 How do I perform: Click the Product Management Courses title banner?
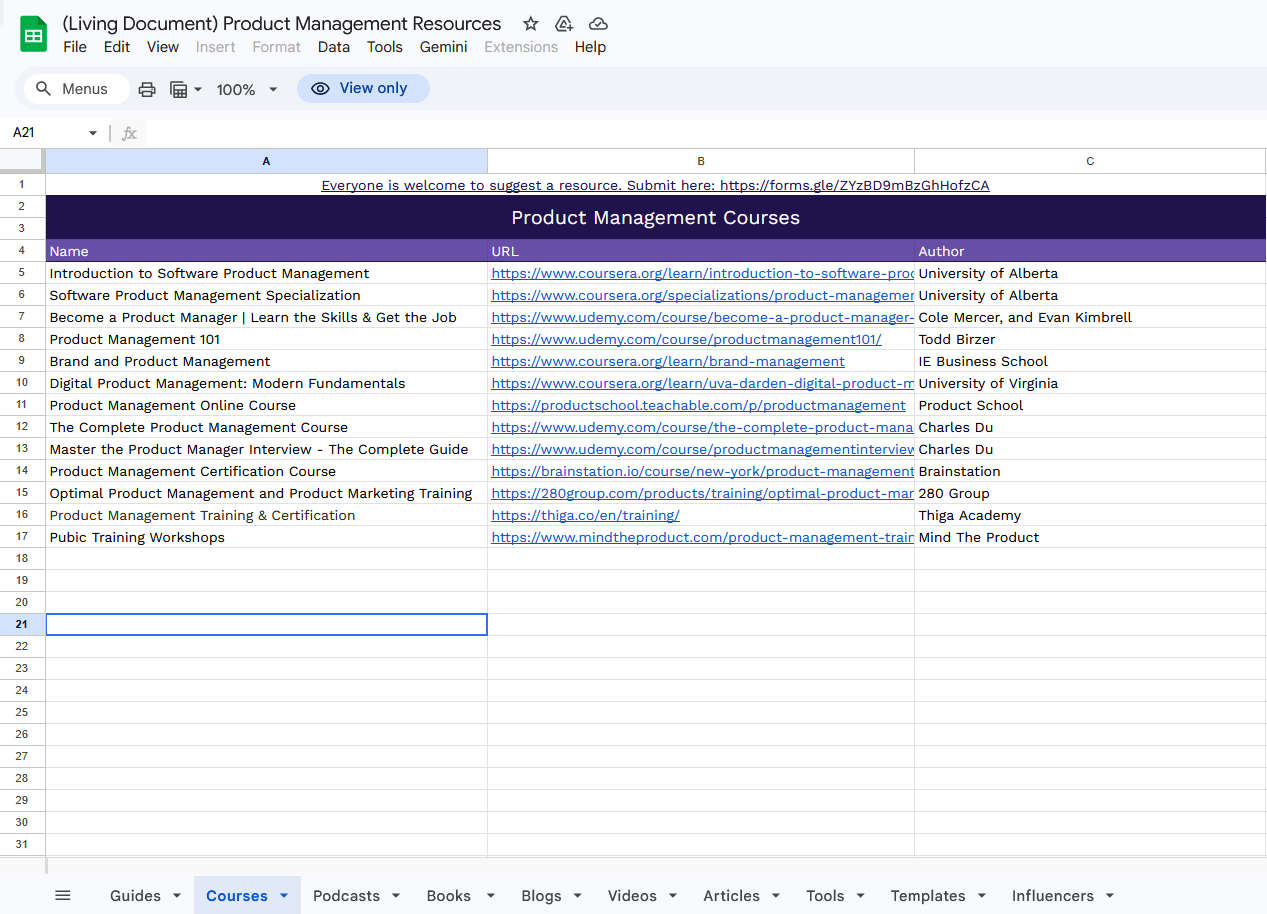656,217
